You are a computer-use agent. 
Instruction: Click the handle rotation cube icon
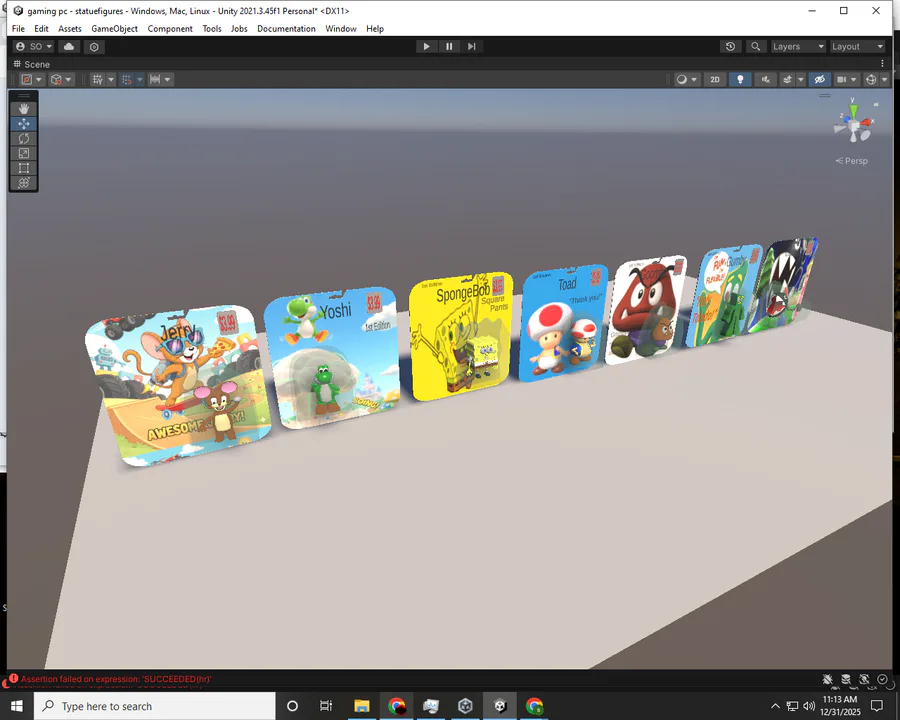coord(56,79)
